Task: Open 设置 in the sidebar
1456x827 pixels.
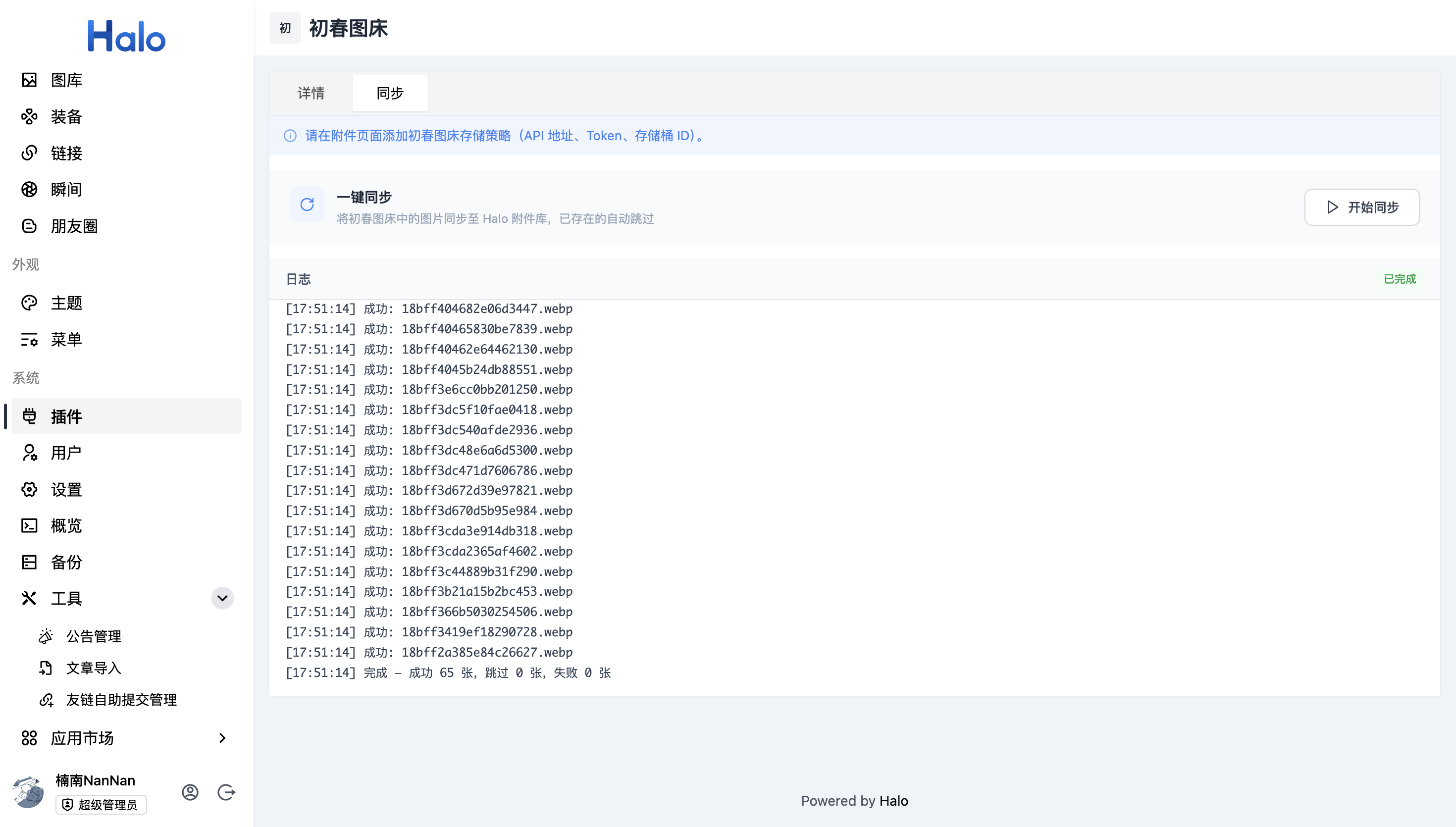Action: pyautogui.click(x=127, y=489)
